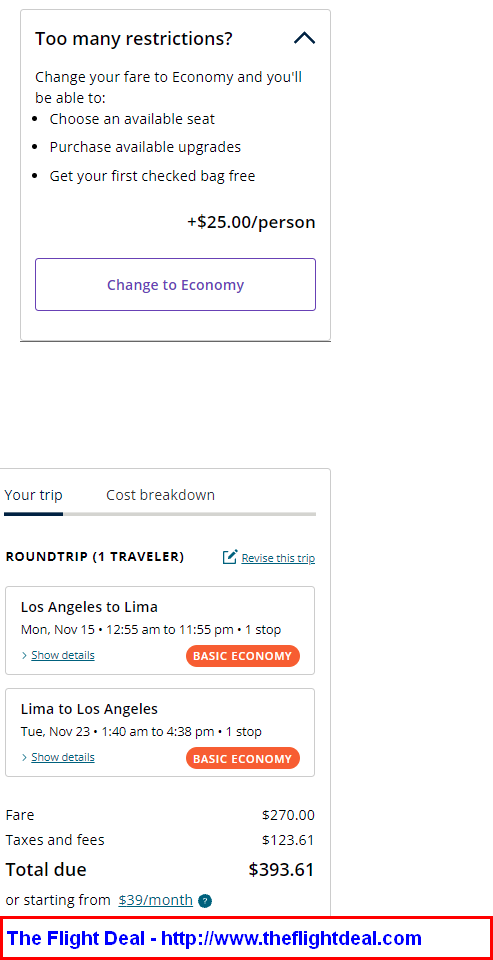Open the $39/month financing link
493x960 pixels.
pyautogui.click(x=156, y=900)
